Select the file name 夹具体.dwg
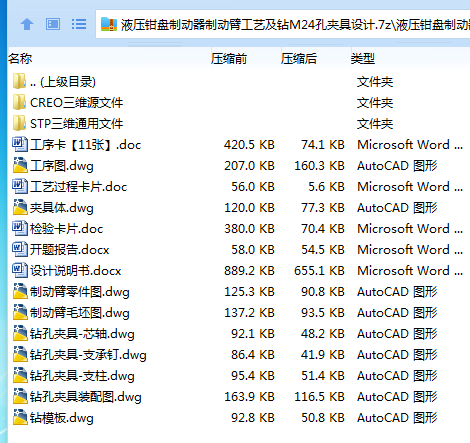The height and width of the screenshot is (443, 470). pos(62,208)
